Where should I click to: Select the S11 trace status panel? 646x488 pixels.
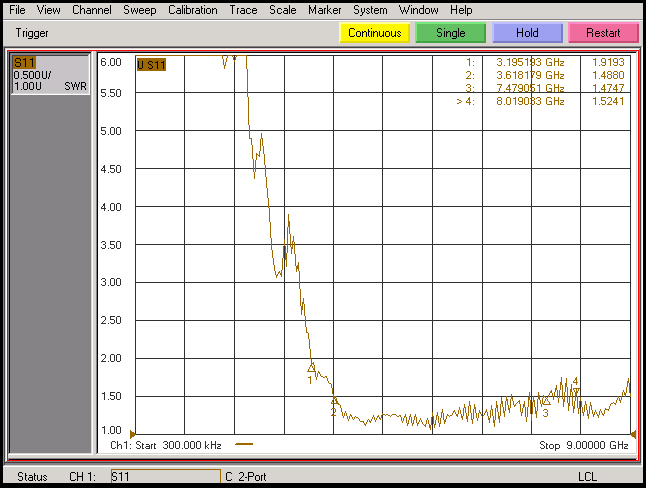click(50, 75)
